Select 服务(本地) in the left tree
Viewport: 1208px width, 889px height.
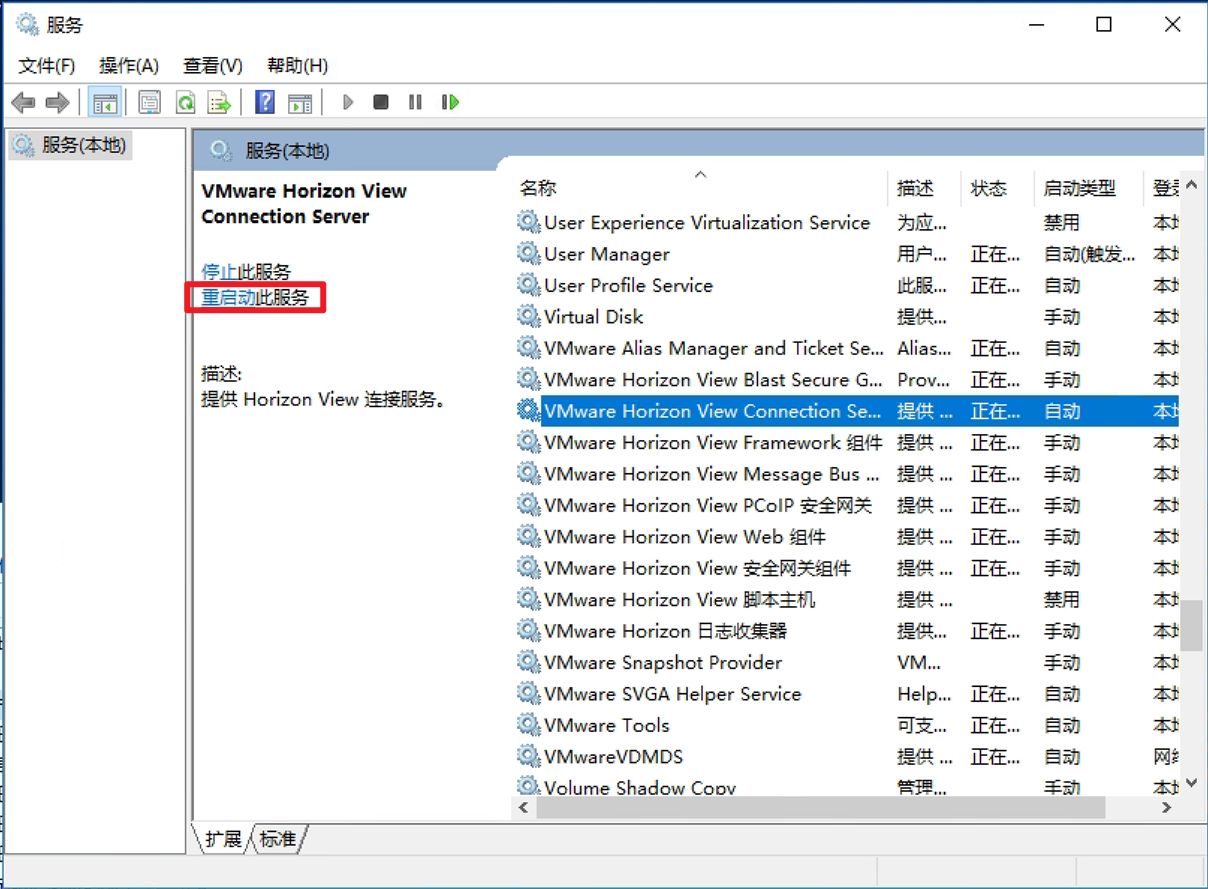click(x=69, y=146)
